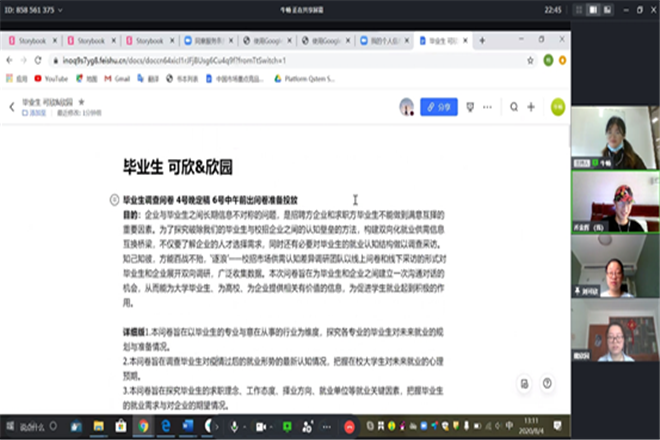660x440 pixels.
Task: Open the help question mark button
Action: pyautogui.click(x=547, y=383)
